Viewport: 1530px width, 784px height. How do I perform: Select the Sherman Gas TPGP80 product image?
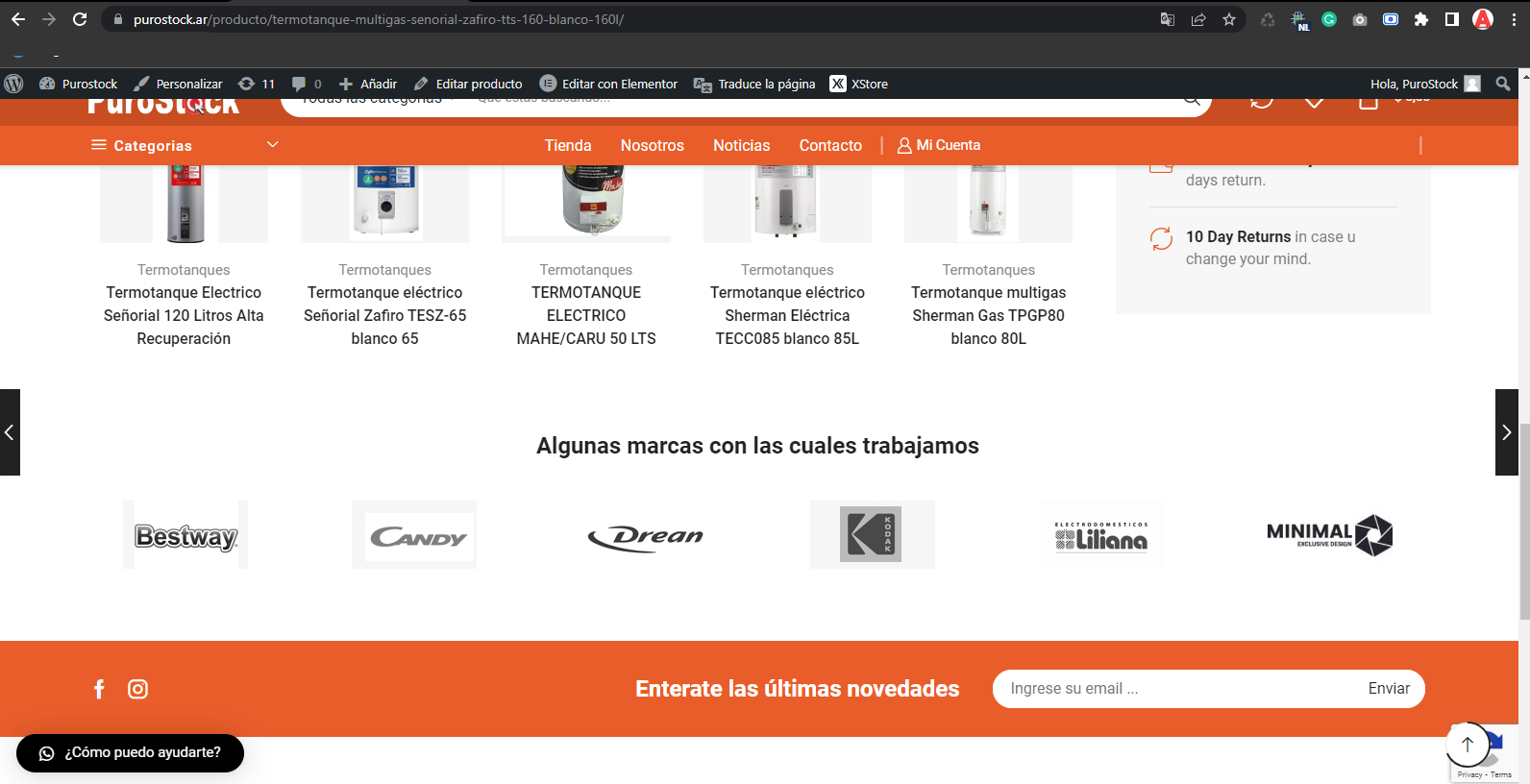pyautogui.click(x=988, y=202)
